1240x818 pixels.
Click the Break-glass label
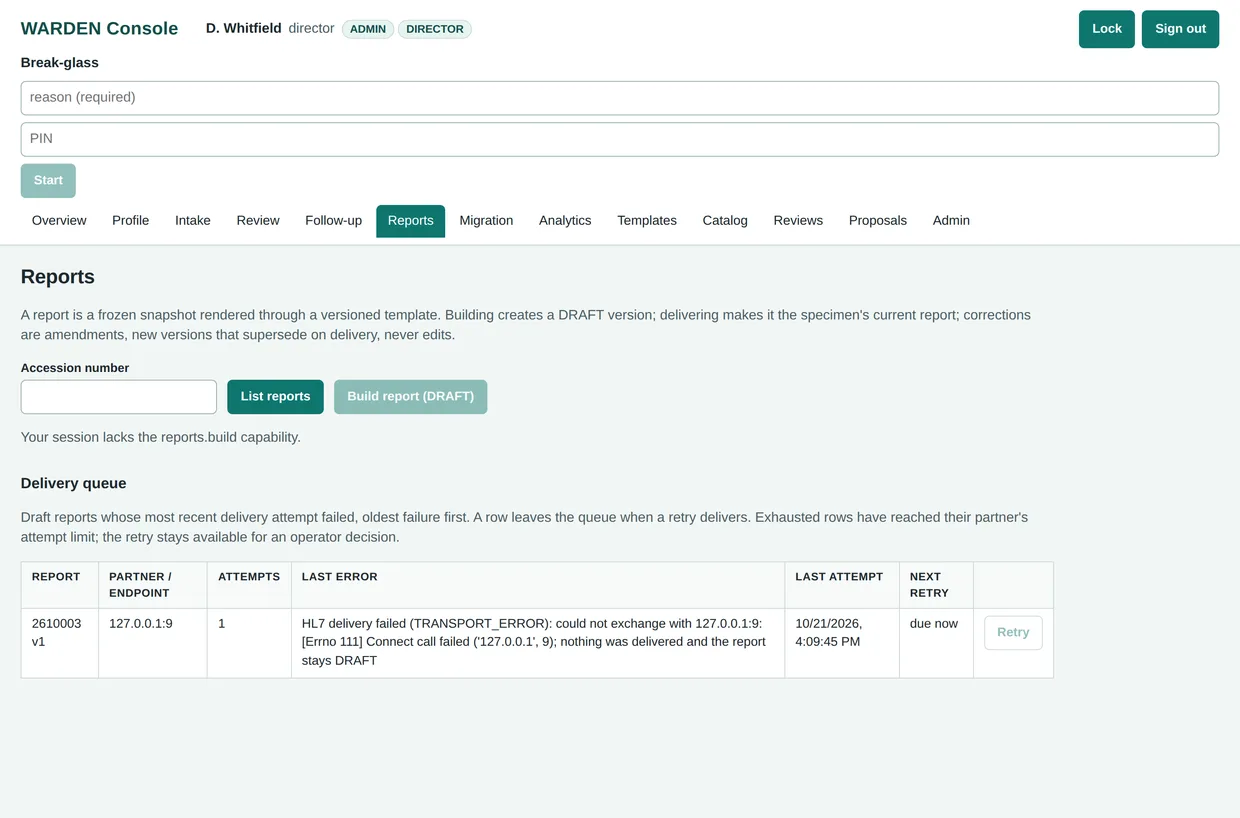[x=60, y=63]
